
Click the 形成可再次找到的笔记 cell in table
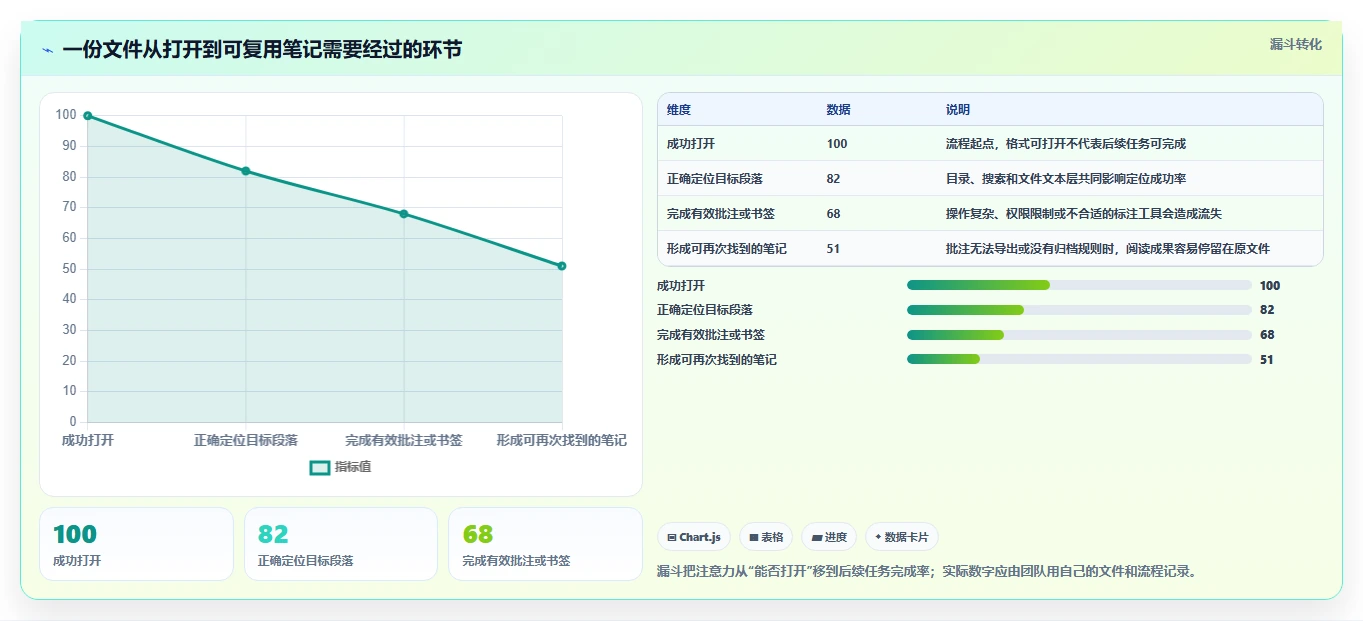point(727,249)
